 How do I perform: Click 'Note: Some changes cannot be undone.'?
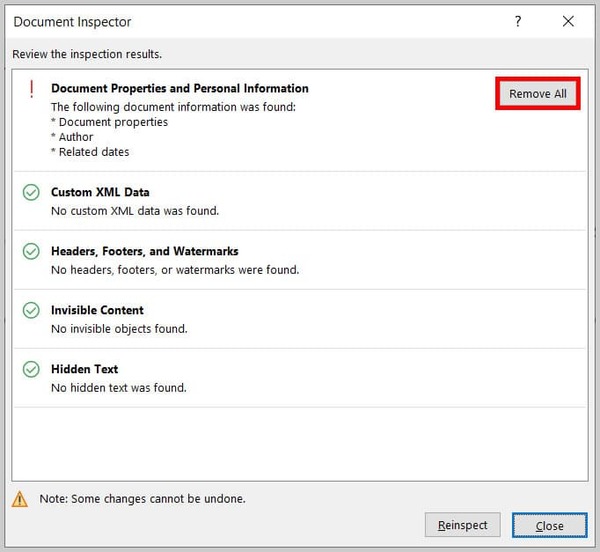point(142,499)
